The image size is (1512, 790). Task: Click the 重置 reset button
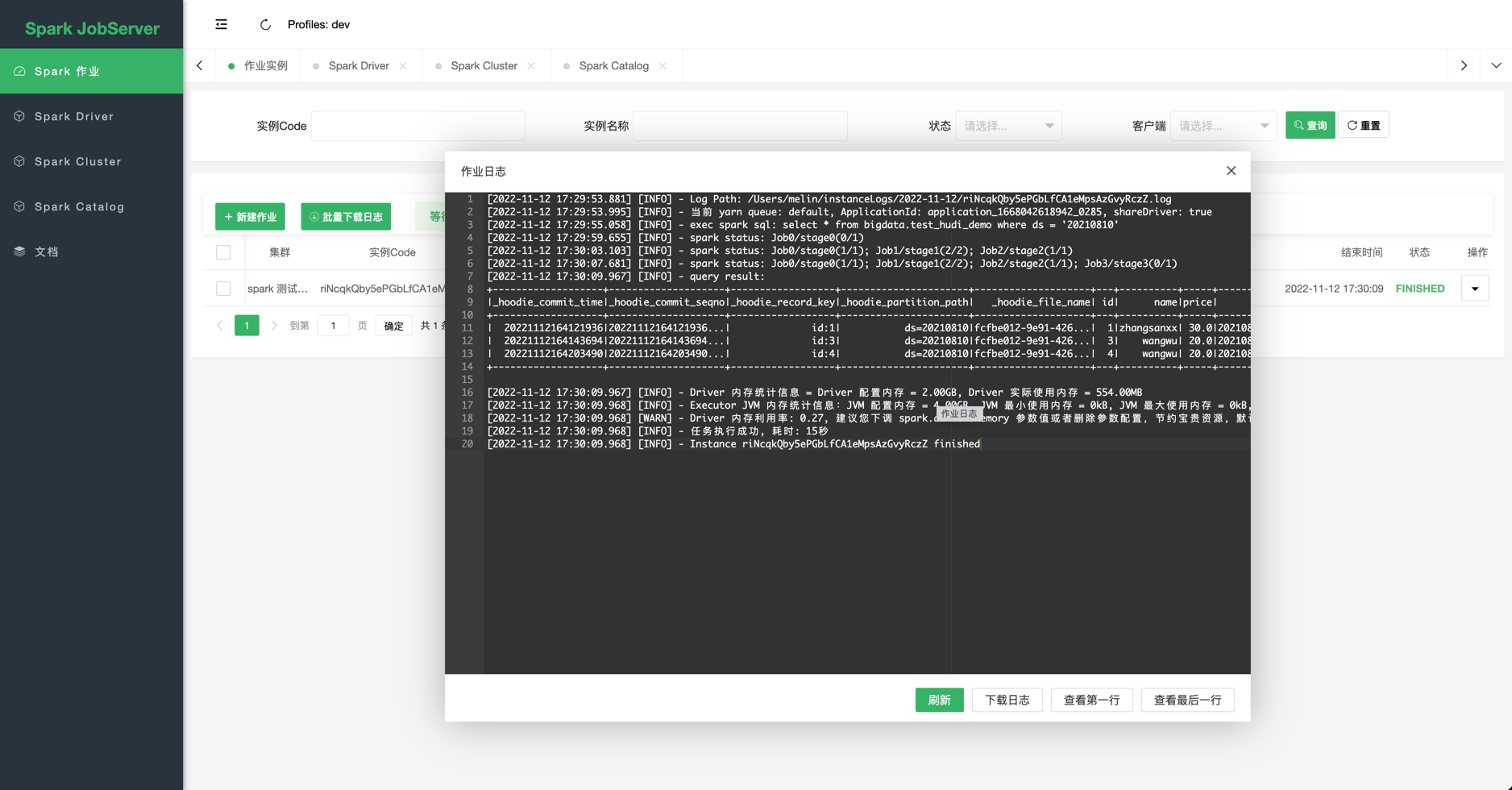click(1363, 126)
